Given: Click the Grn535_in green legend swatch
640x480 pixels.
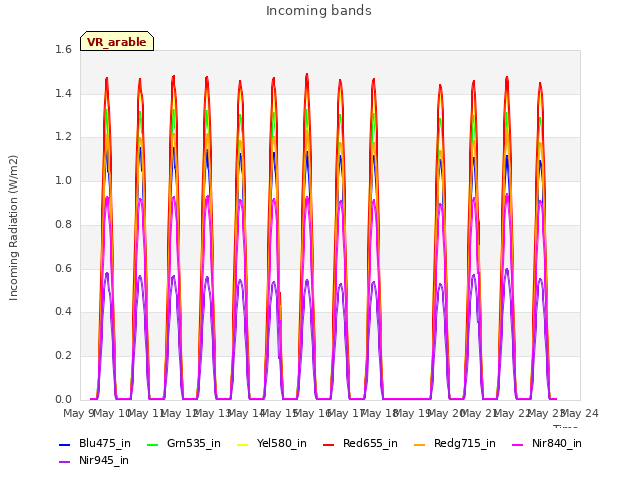Looking at the screenshot, I should tap(152, 444).
